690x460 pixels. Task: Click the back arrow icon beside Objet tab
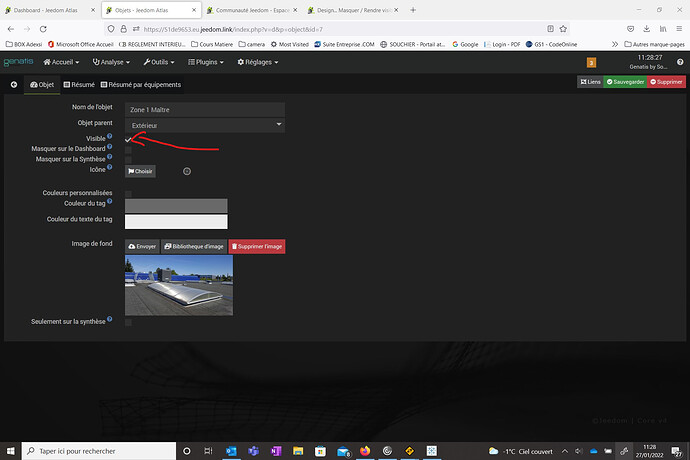coord(14,85)
